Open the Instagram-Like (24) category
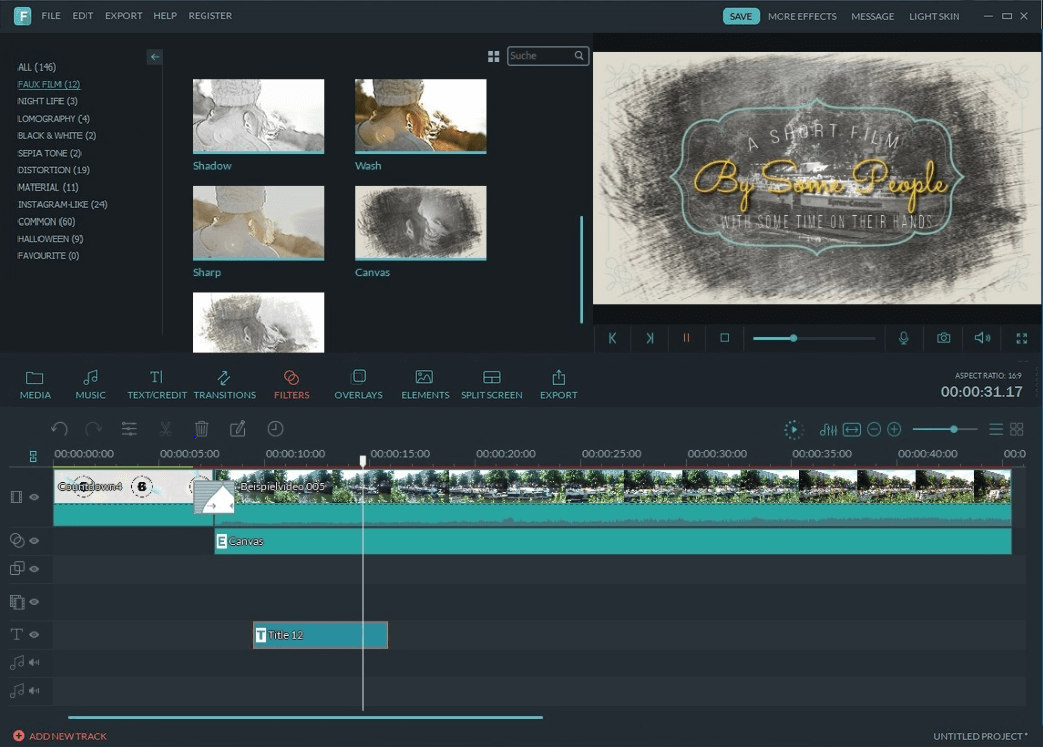Screen dimensions: 1043x747 coord(62,204)
